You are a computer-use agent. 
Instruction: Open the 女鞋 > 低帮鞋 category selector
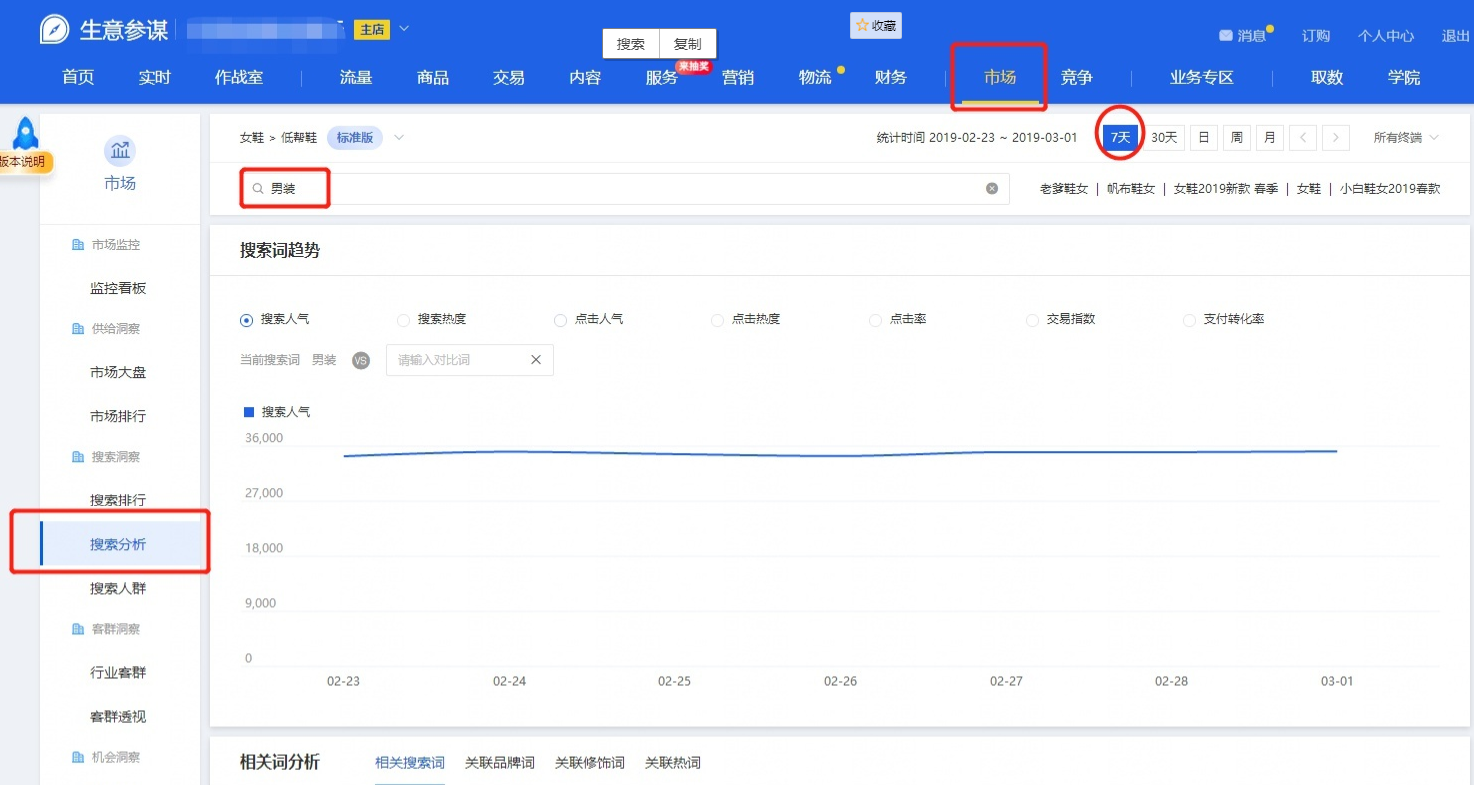pos(278,138)
